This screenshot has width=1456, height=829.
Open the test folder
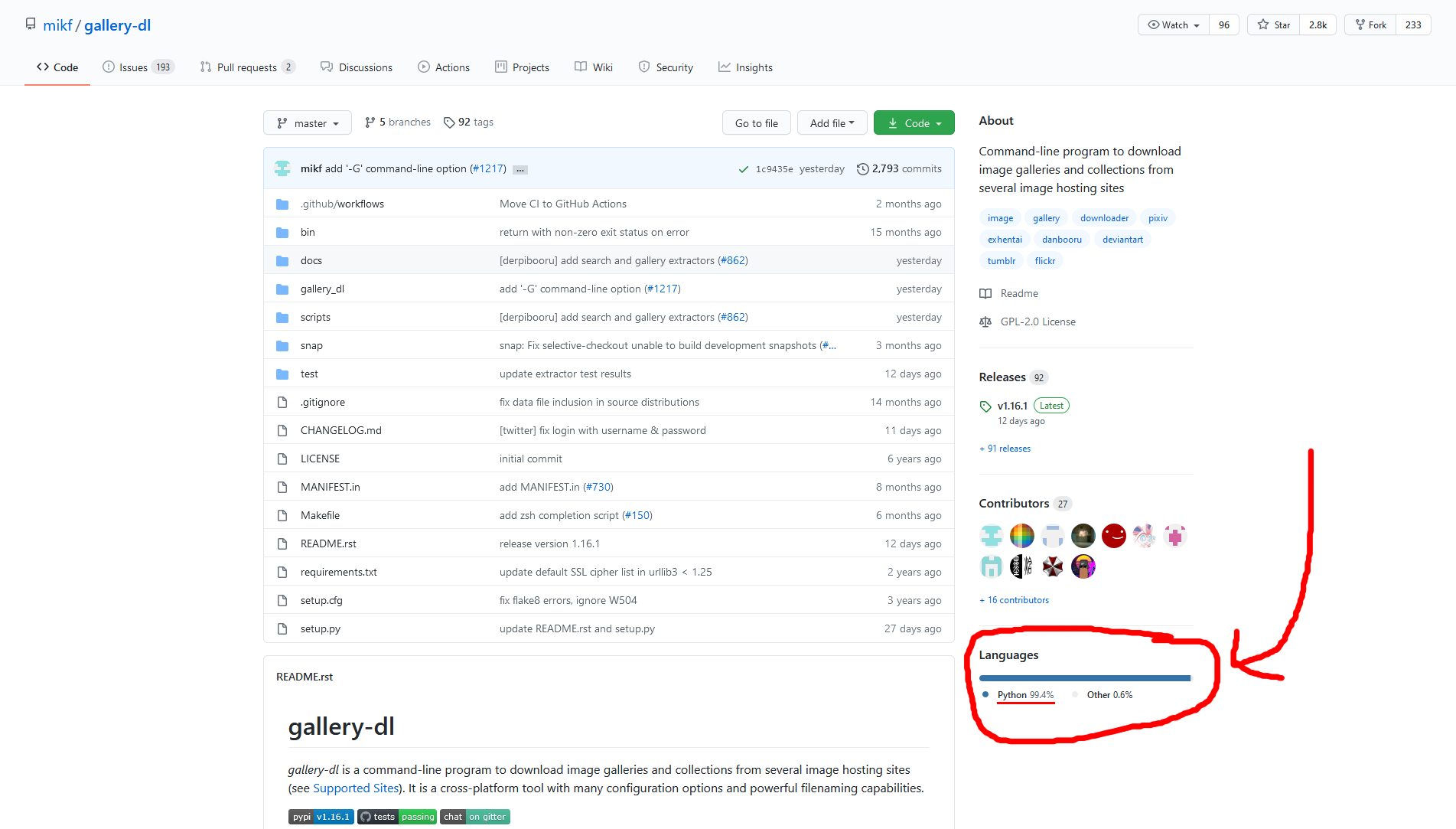click(x=309, y=374)
